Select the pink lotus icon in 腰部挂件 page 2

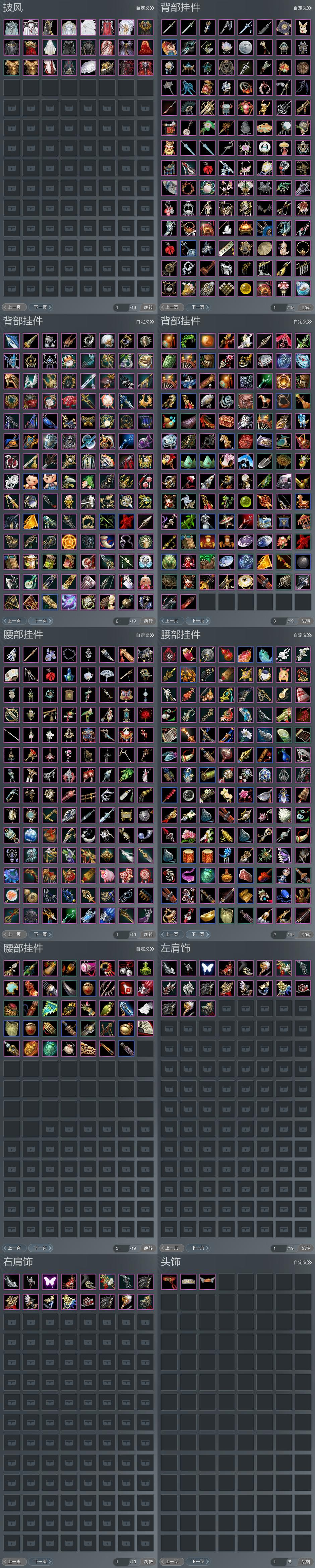[188, 835]
